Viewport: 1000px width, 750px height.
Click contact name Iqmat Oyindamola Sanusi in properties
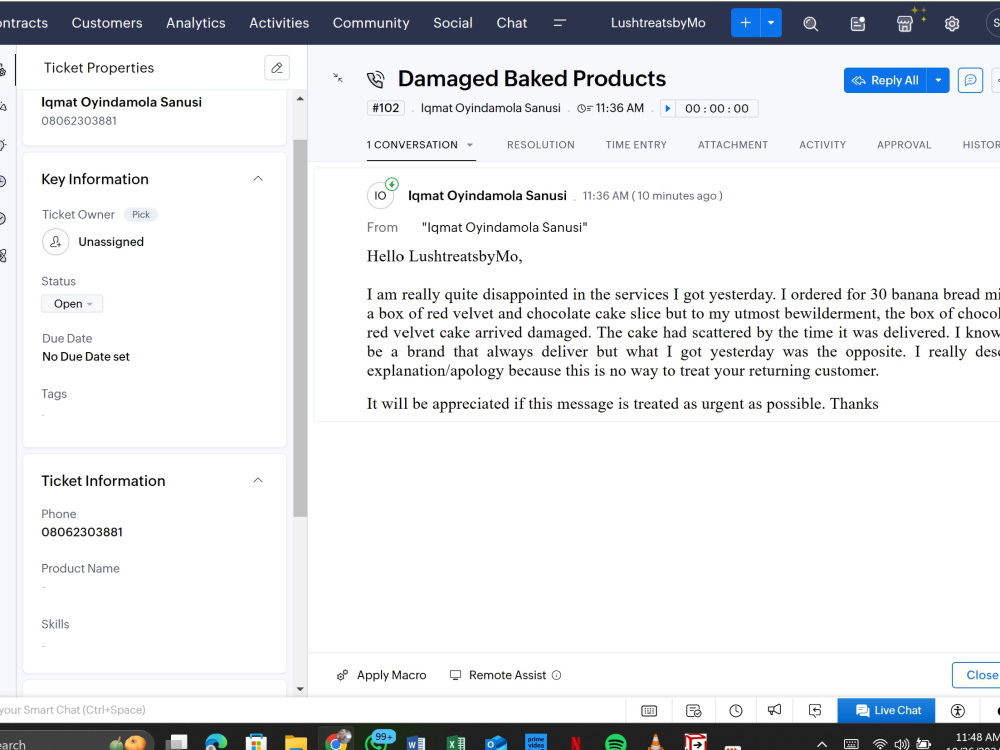click(121, 102)
